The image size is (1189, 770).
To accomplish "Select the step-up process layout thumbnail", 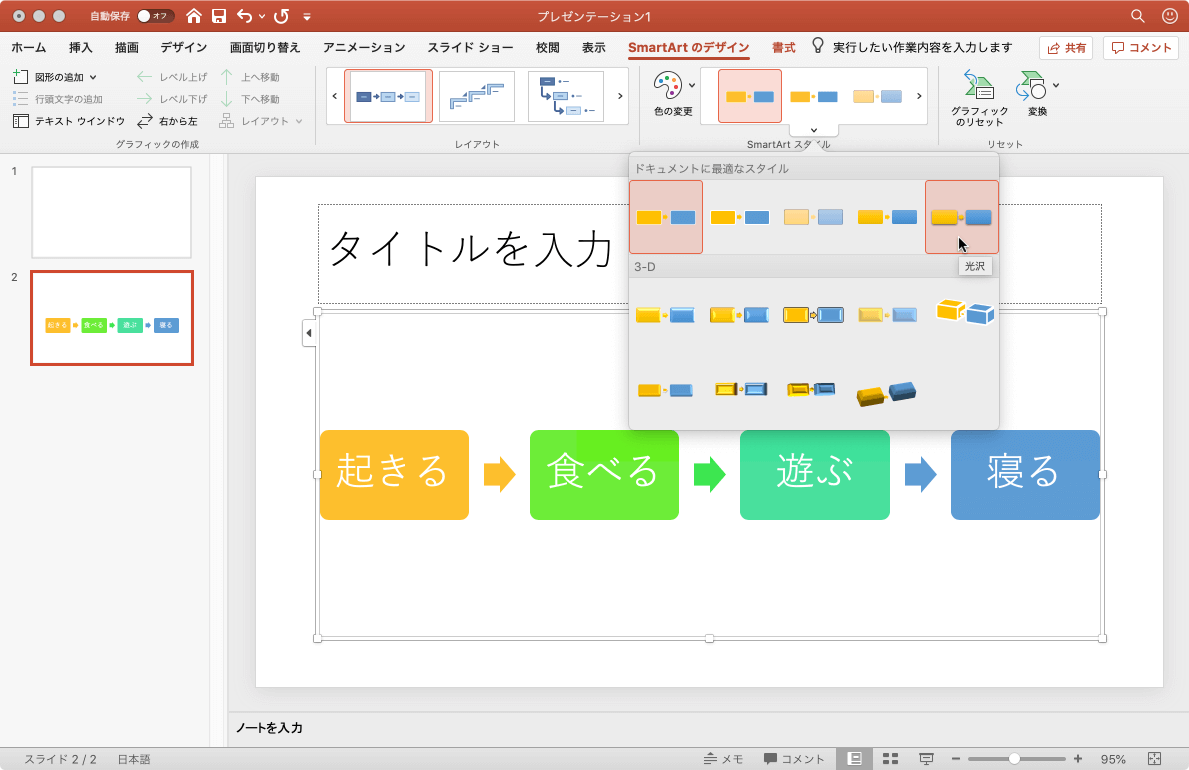I will coord(477,96).
